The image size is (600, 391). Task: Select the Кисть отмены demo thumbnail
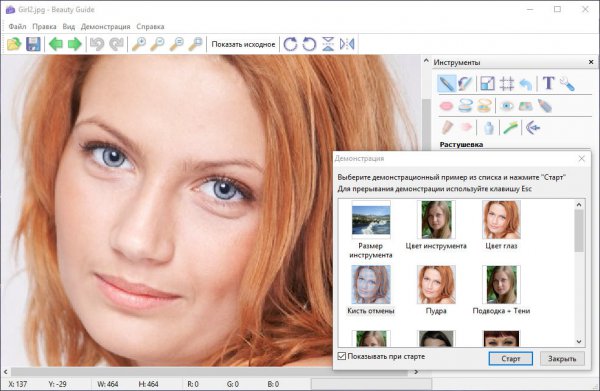click(x=371, y=290)
